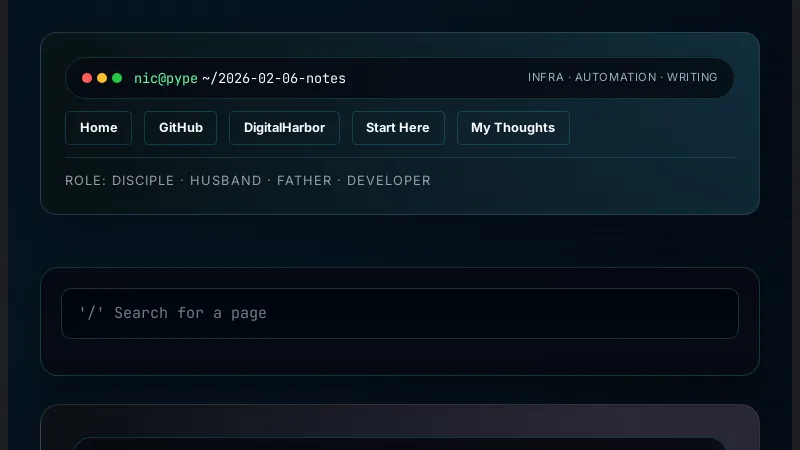Screen dimensions: 800x450
Task: Click the WRITING tagline word
Action: coord(692,77)
